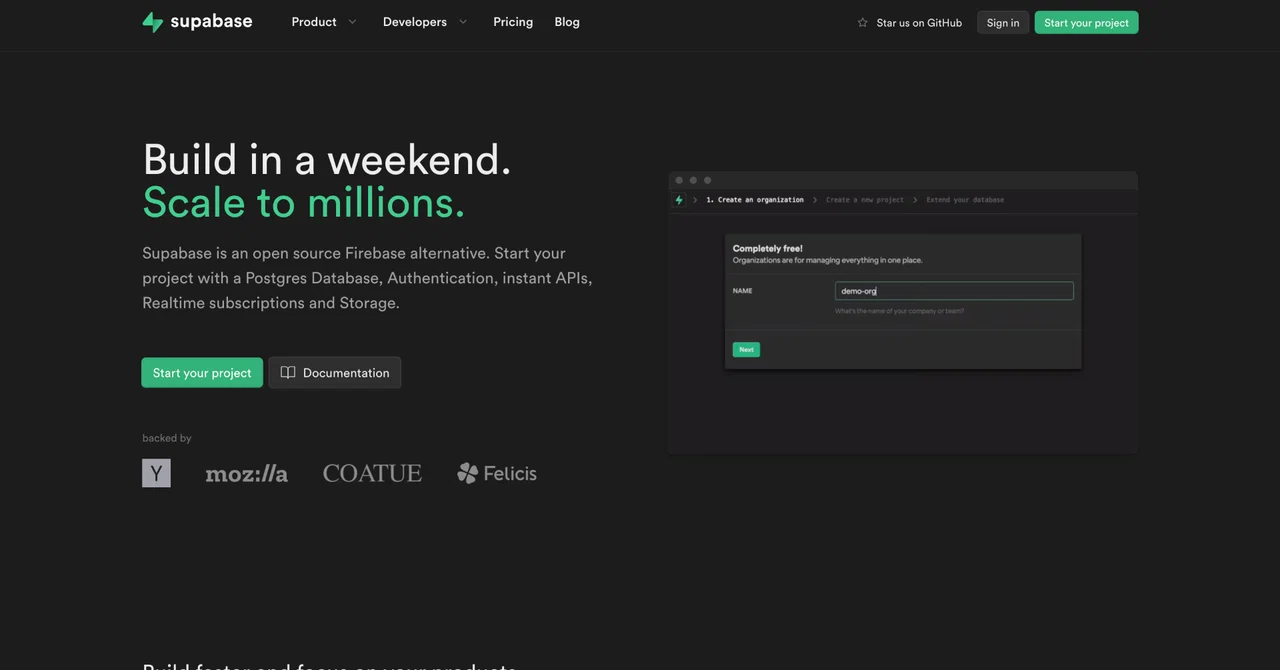Expand the Product dropdown chevron
The width and height of the screenshot is (1280, 670).
click(352, 22)
